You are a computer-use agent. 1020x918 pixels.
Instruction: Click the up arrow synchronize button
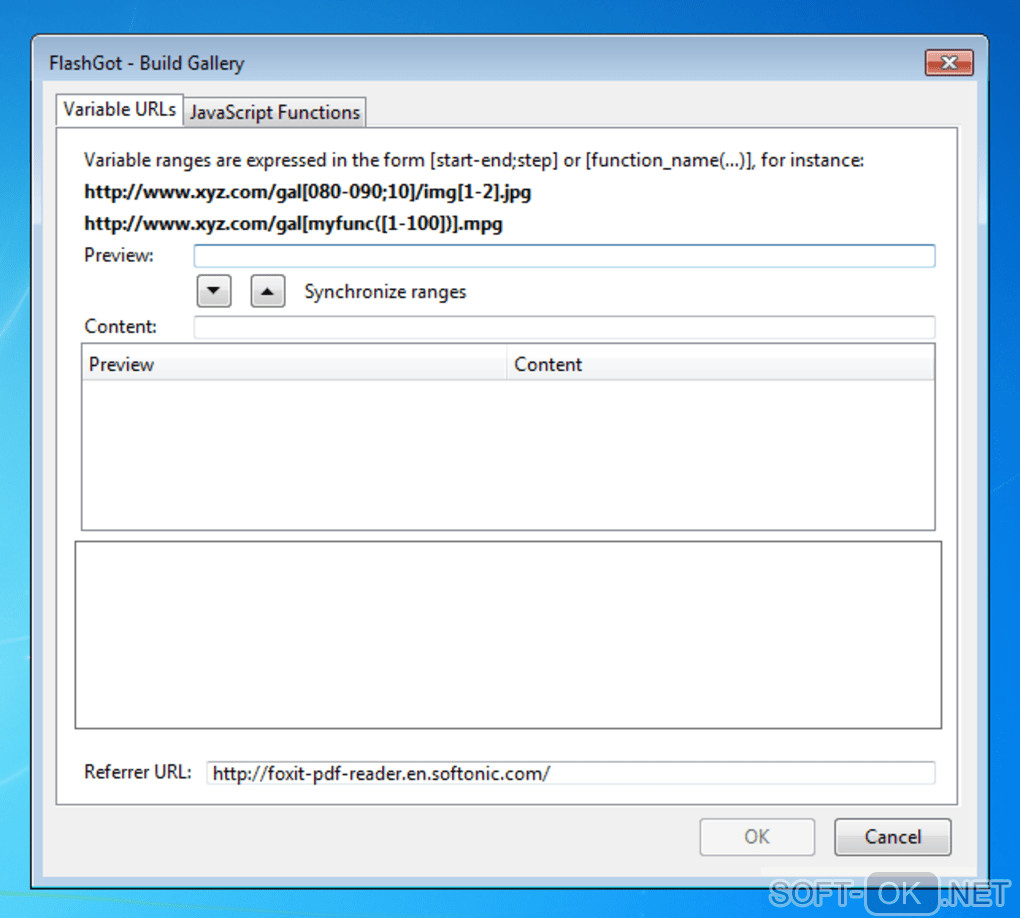pos(267,291)
